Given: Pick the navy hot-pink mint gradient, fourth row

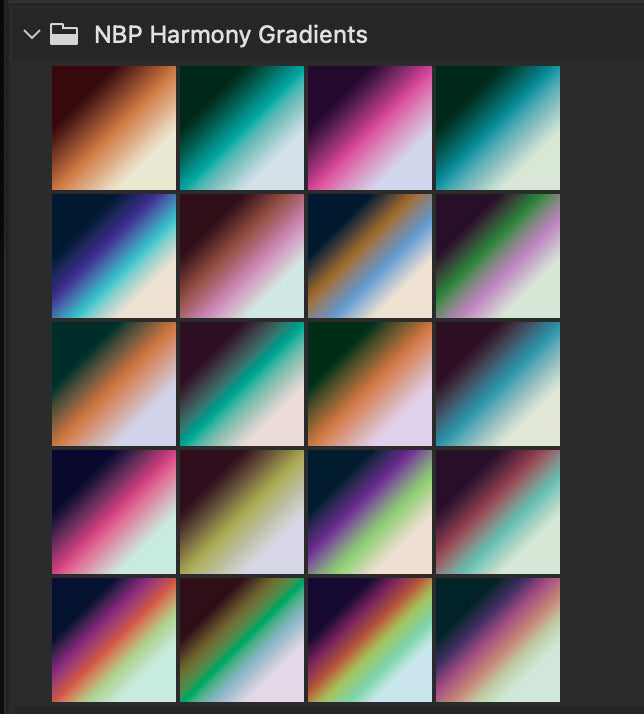Looking at the screenshot, I should 114,512.
